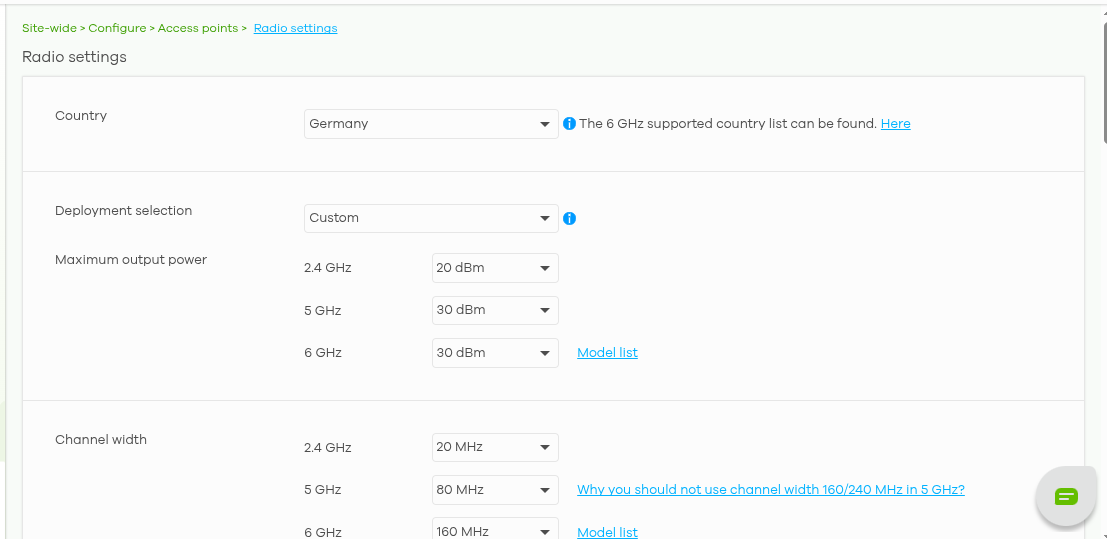Open the green chat support widget
The image size is (1107, 539).
[1066, 497]
